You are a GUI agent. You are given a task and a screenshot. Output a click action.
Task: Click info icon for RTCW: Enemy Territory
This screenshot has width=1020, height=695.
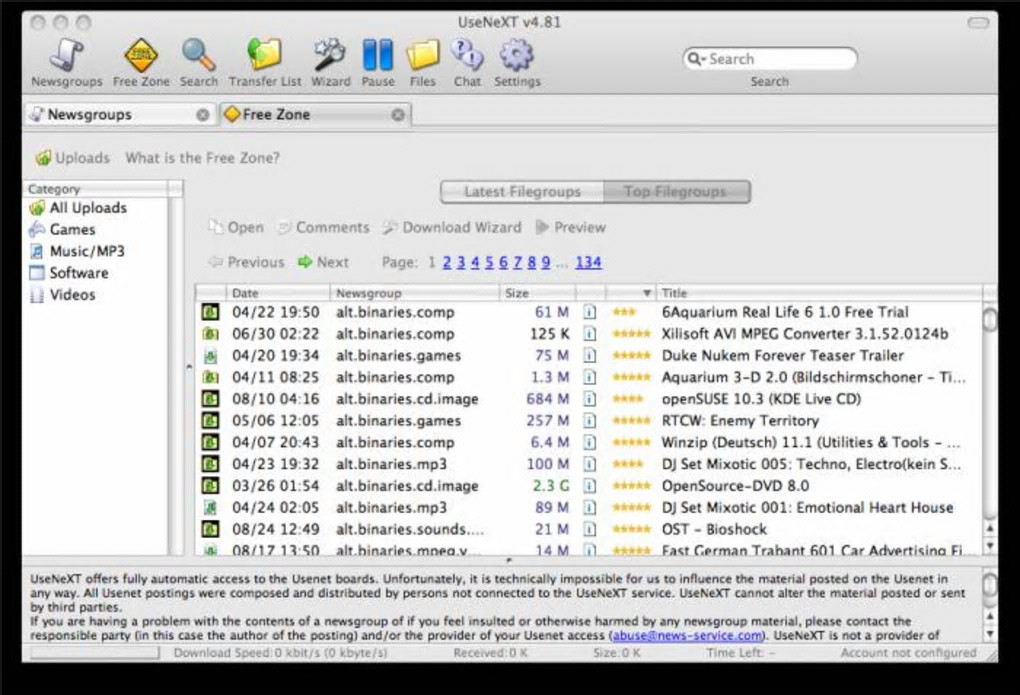coord(589,421)
